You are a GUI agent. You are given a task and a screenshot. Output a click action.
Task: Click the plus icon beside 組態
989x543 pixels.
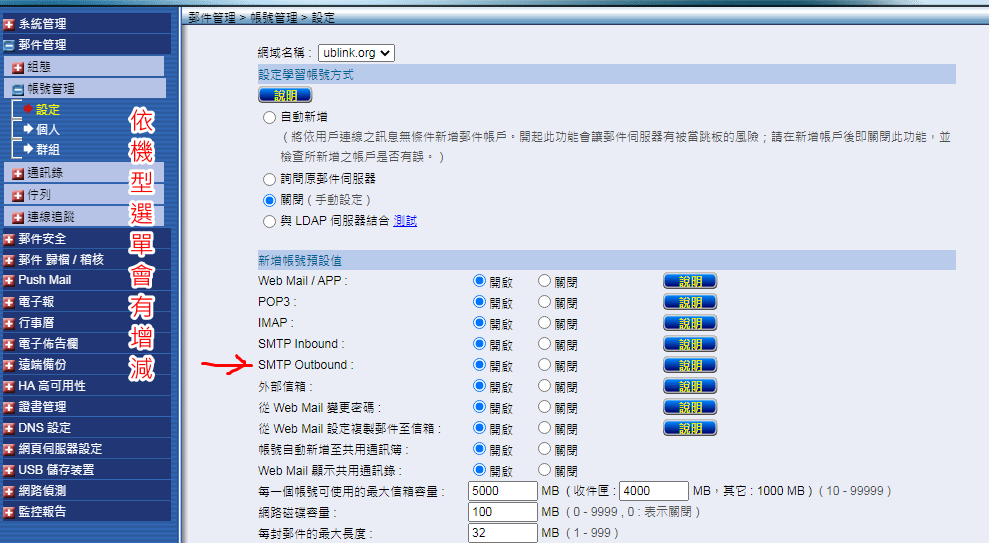pos(18,67)
